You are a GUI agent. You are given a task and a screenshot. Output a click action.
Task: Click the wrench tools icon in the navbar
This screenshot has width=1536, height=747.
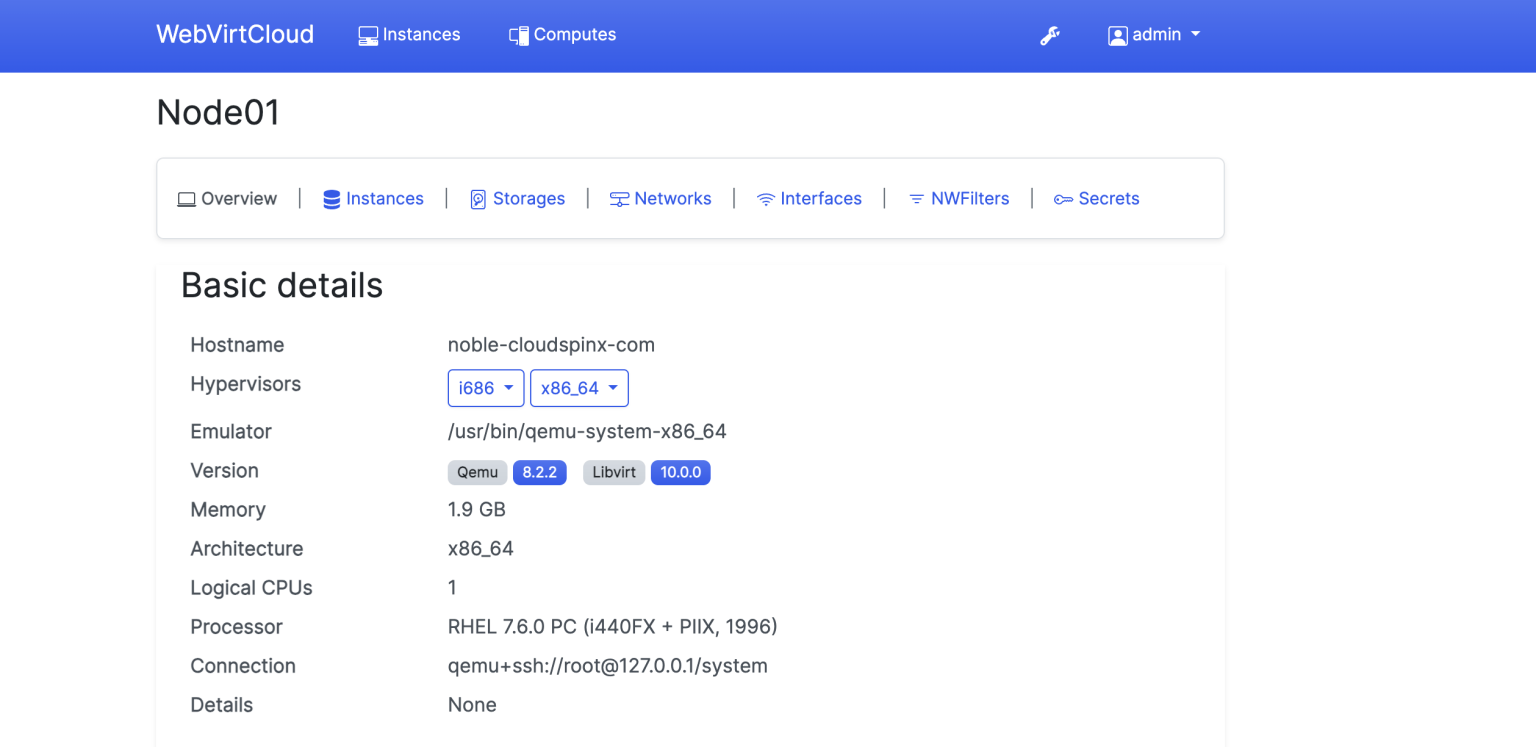[x=1050, y=35]
